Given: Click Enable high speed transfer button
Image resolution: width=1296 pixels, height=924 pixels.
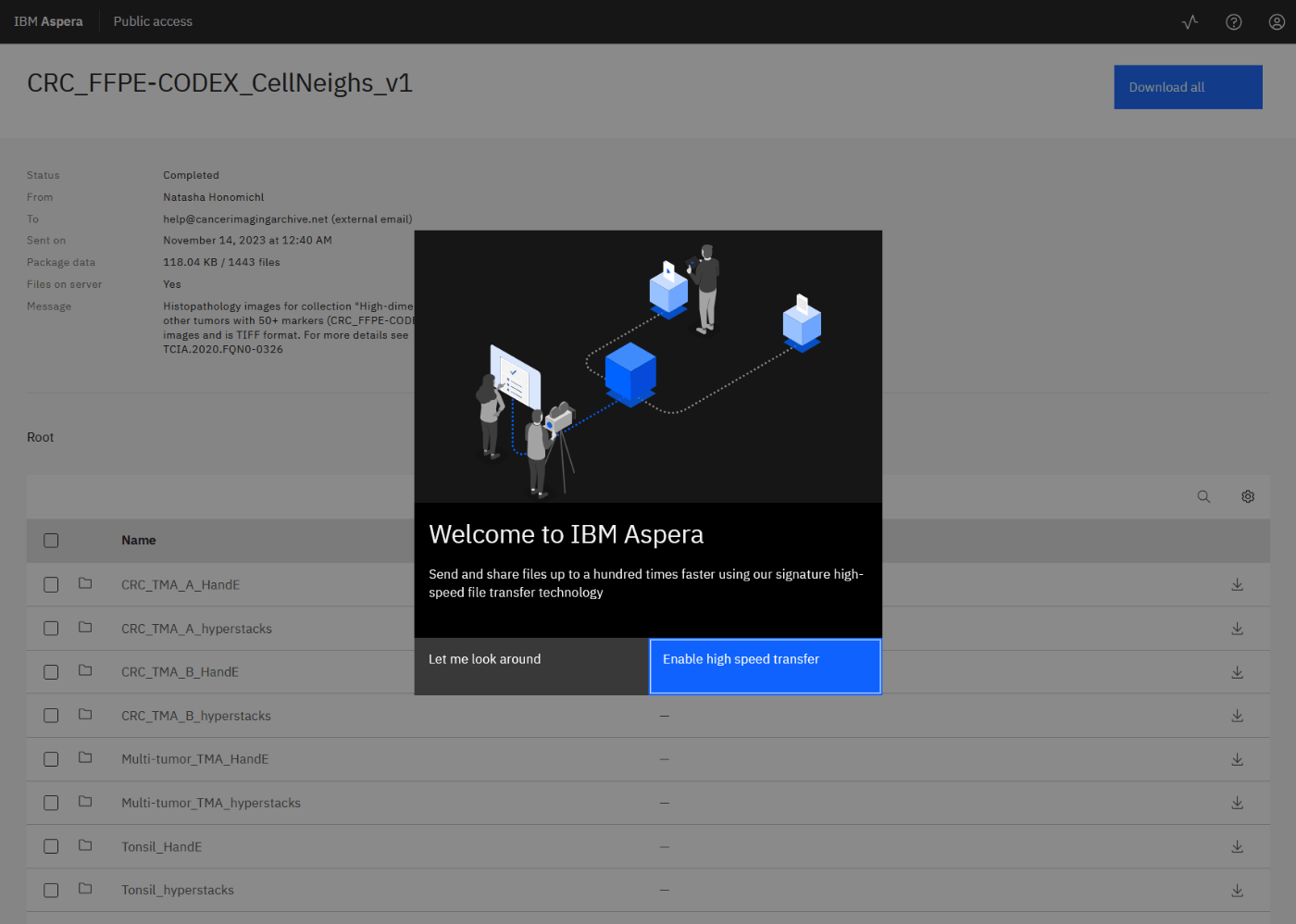Looking at the screenshot, I should (x=766, y=666).
